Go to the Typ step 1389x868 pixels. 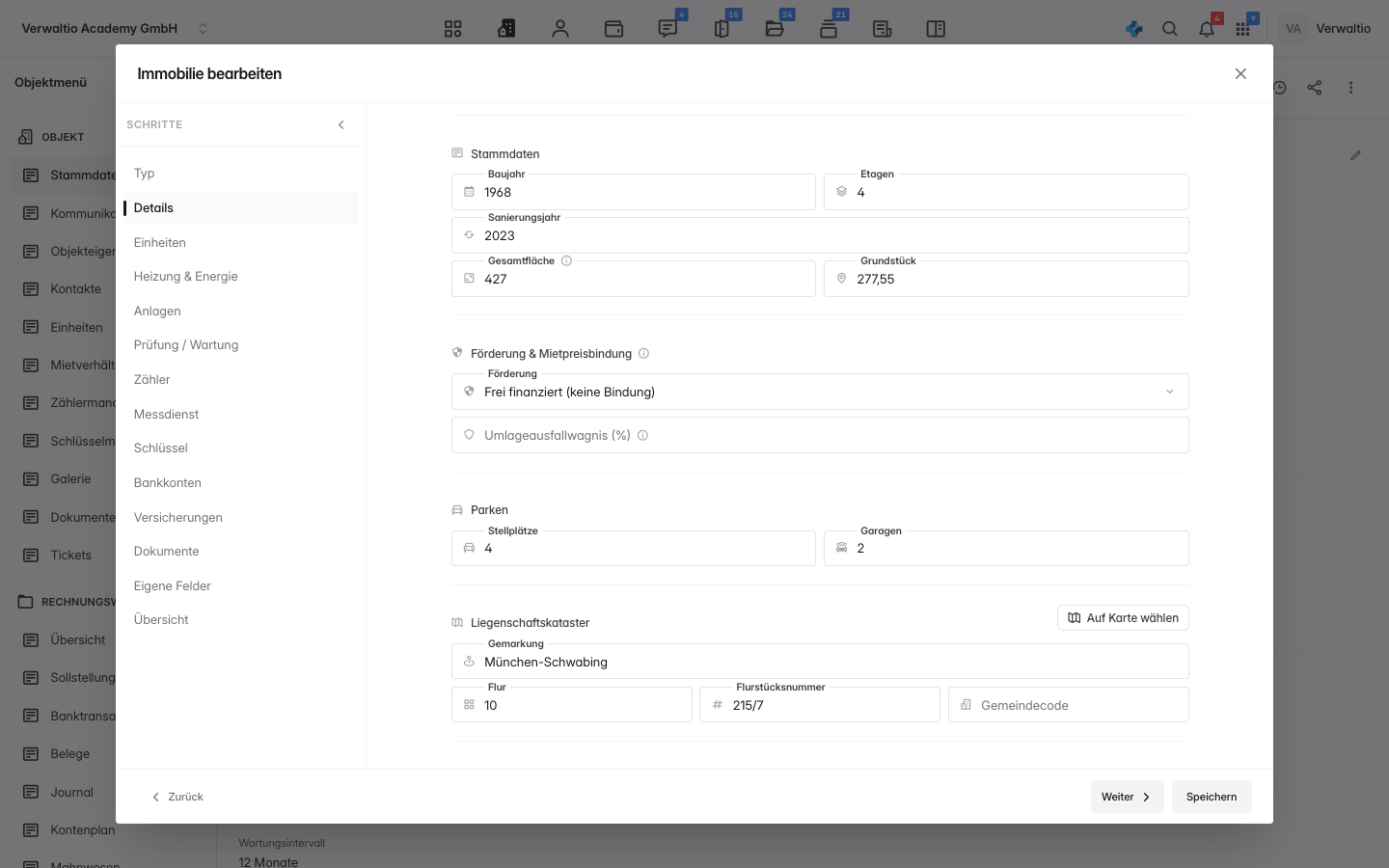pos(241,174)
